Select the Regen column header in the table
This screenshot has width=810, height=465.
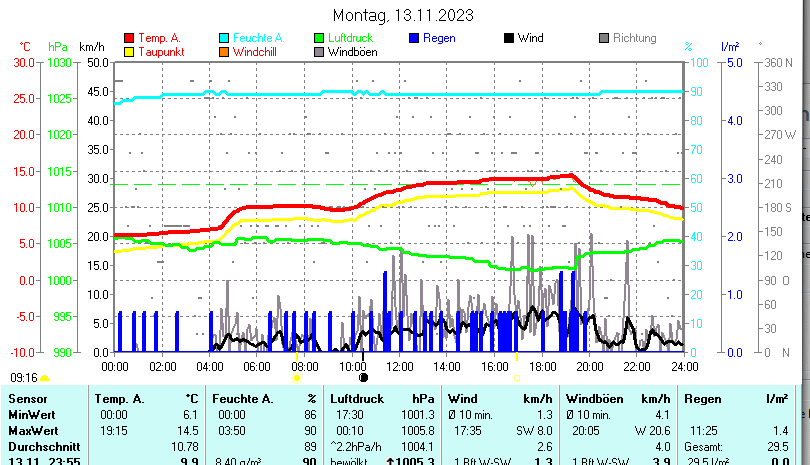pyautogui.click(x=701, y=399)
